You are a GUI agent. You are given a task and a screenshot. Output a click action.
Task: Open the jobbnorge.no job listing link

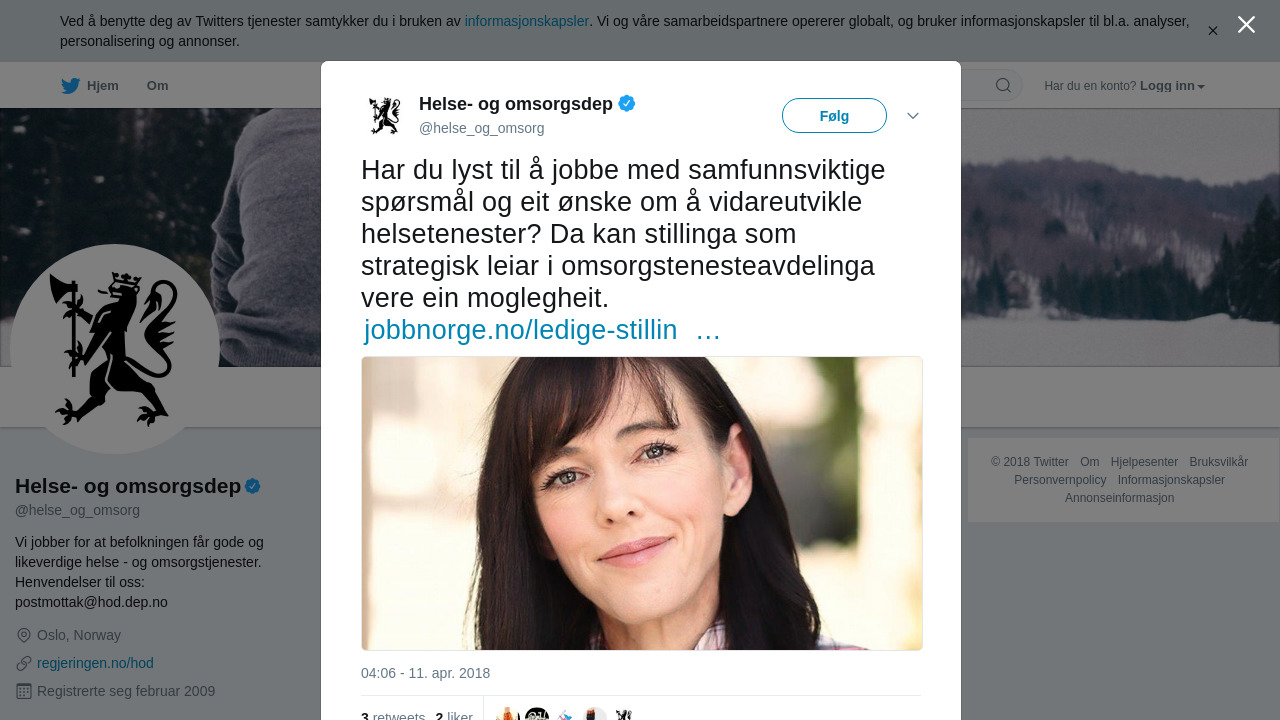point(520,330)
